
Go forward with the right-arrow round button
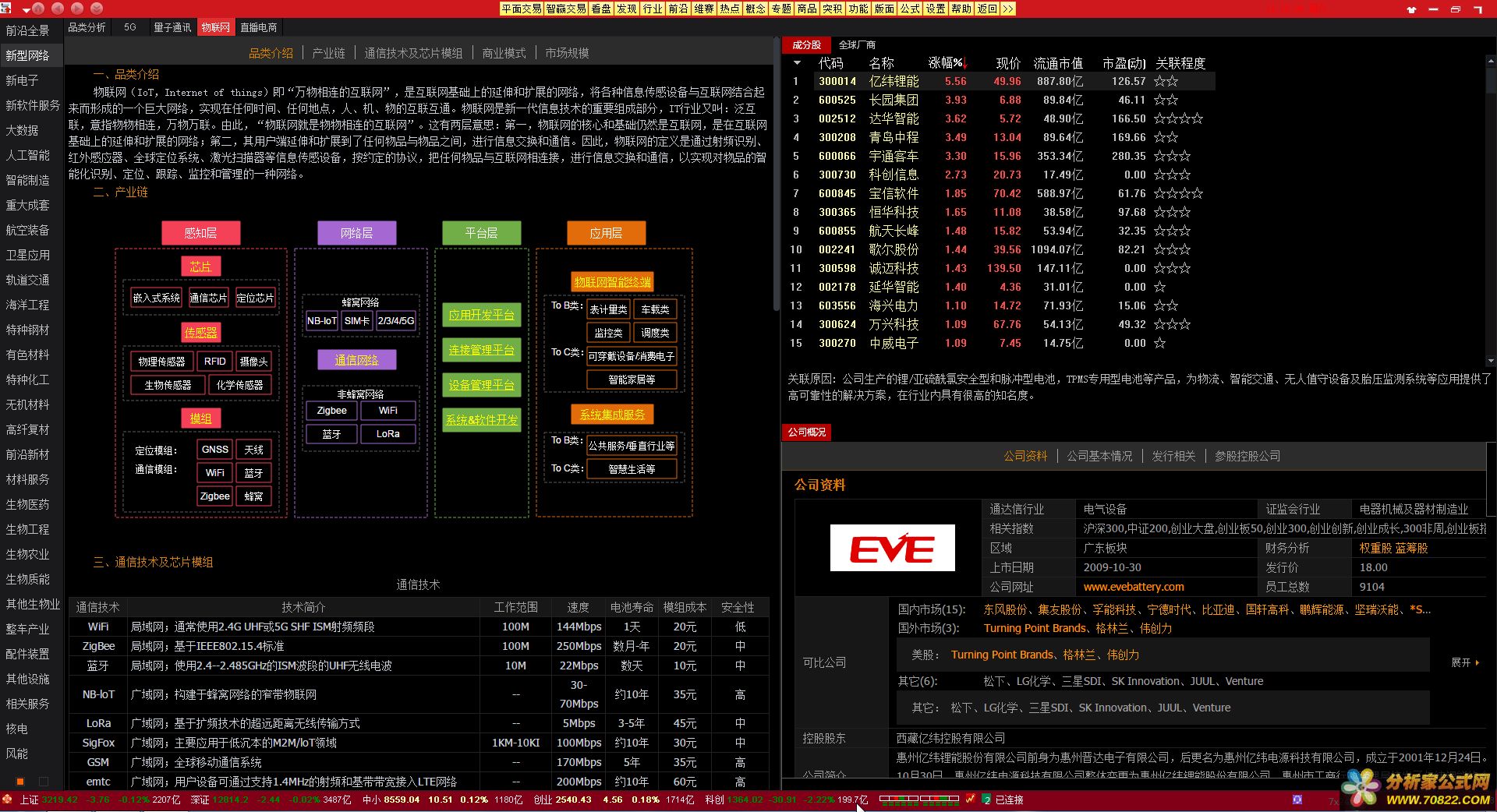77,9
